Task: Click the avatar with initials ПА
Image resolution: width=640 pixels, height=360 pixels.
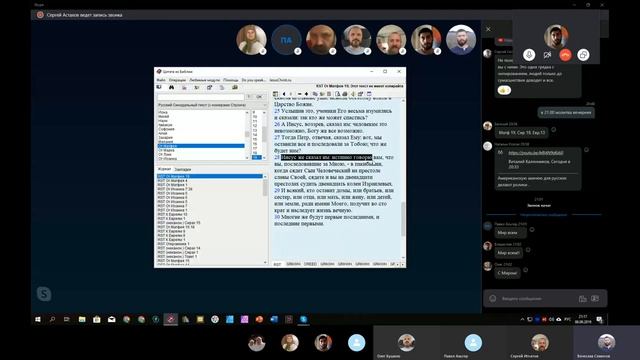Action: click(x=286, y=40)
